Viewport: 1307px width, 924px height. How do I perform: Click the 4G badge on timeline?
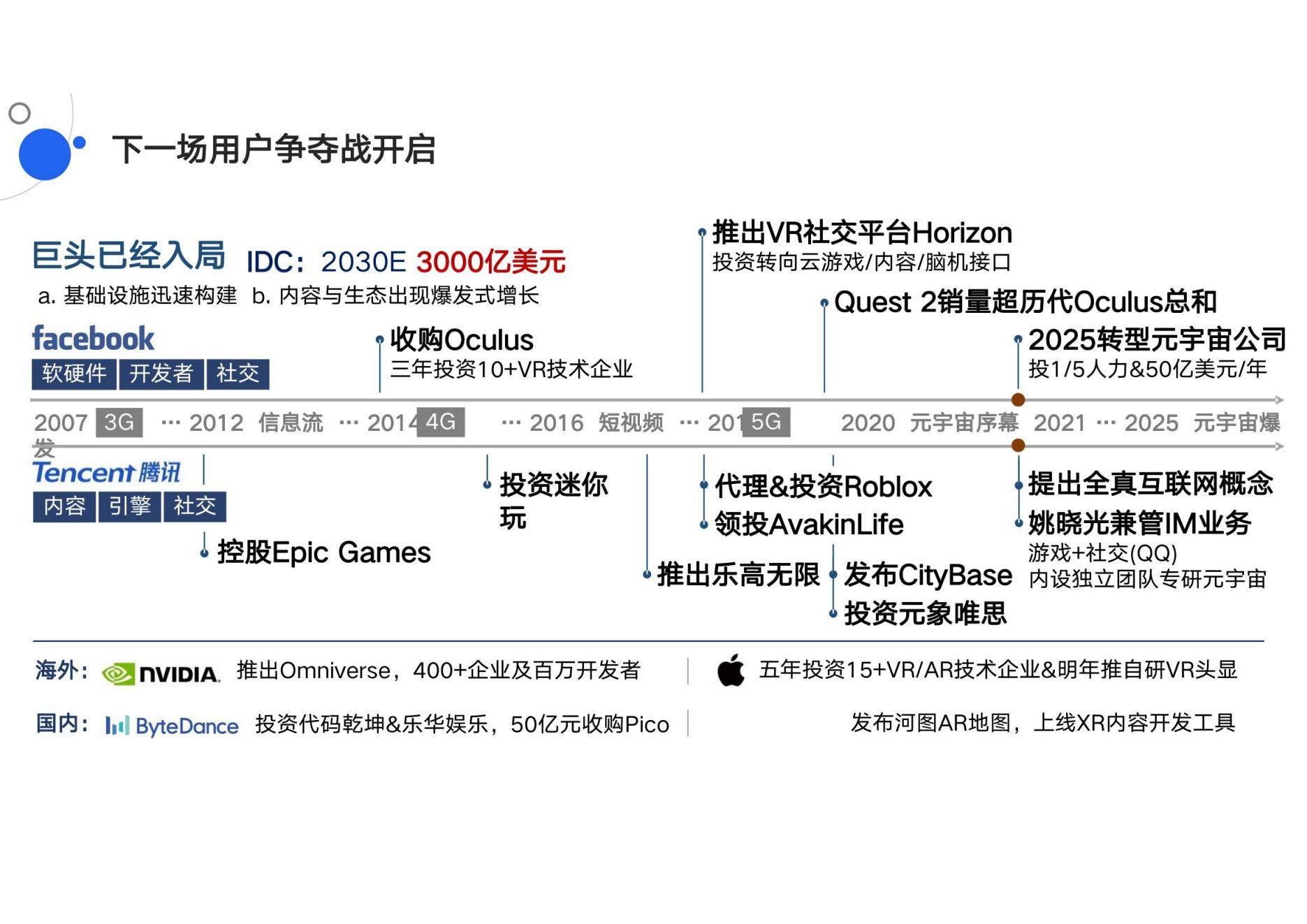click(x=441, y=422)
